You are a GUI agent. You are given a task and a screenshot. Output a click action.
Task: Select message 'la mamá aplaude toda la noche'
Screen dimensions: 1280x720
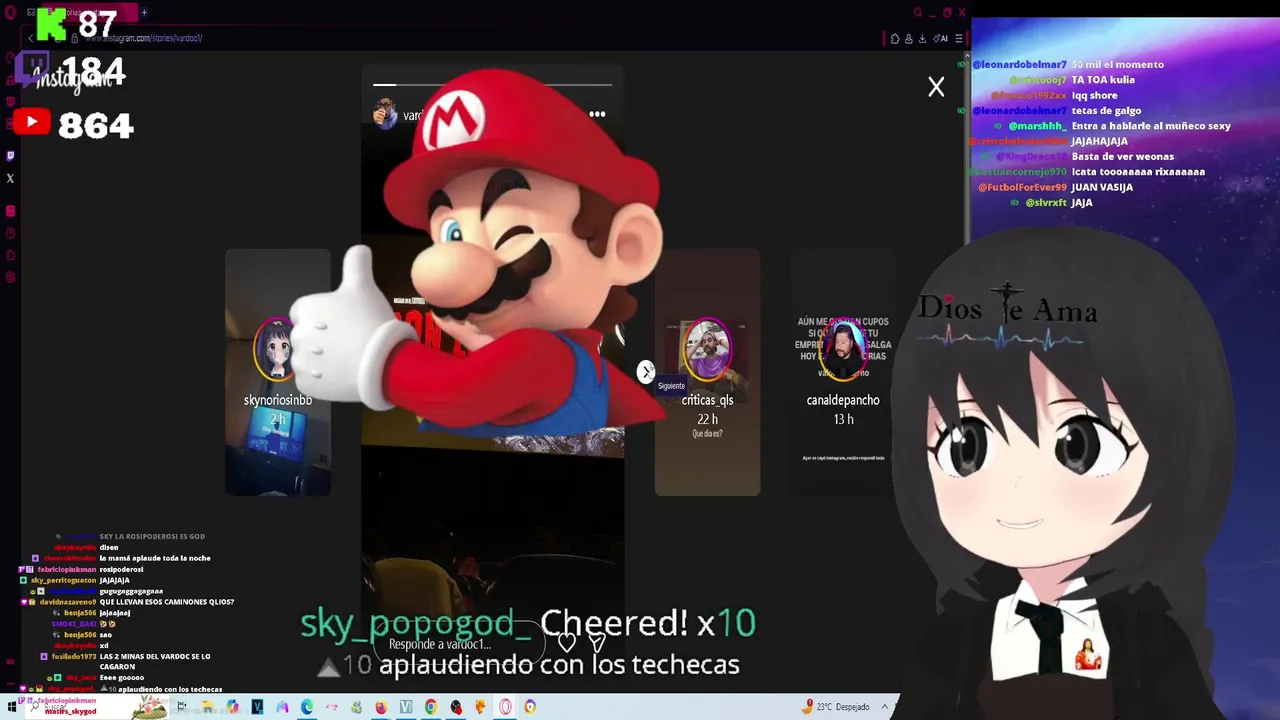pos(155,558)
